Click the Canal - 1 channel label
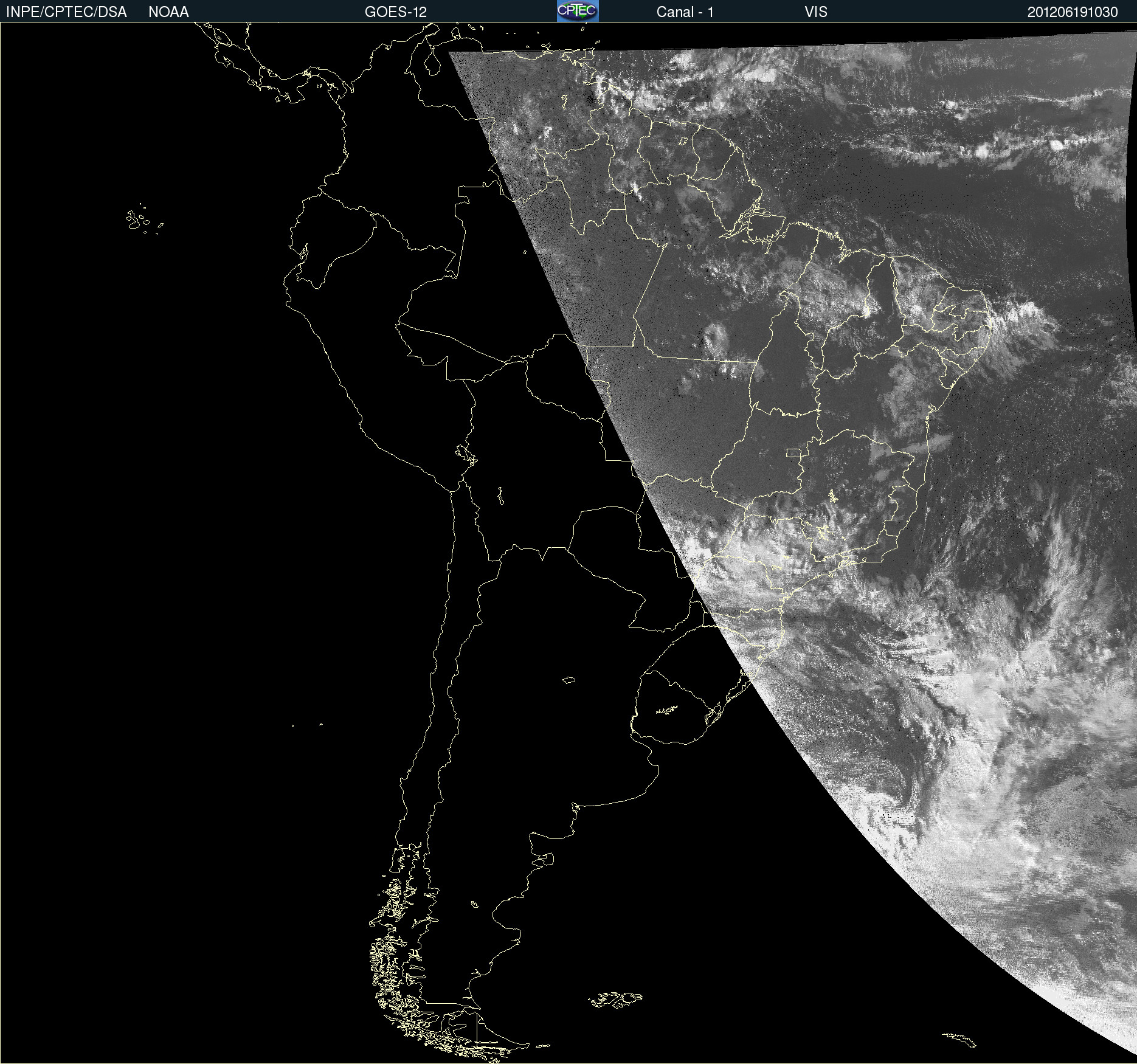This screenshot has height=1064, width=1137. pos(685,12)
